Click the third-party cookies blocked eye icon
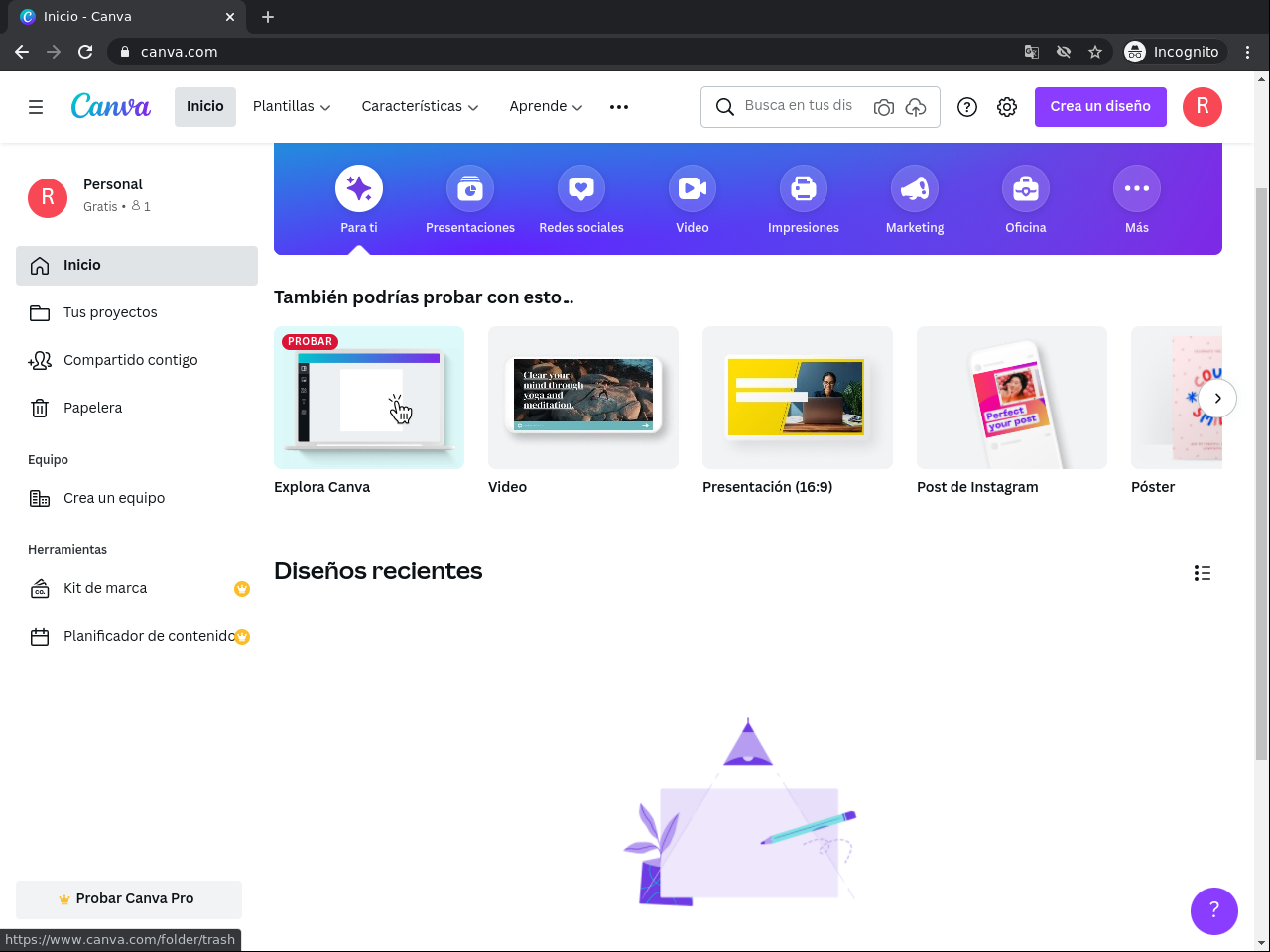Screen dimensions: 1270x952 [1064, 52]
